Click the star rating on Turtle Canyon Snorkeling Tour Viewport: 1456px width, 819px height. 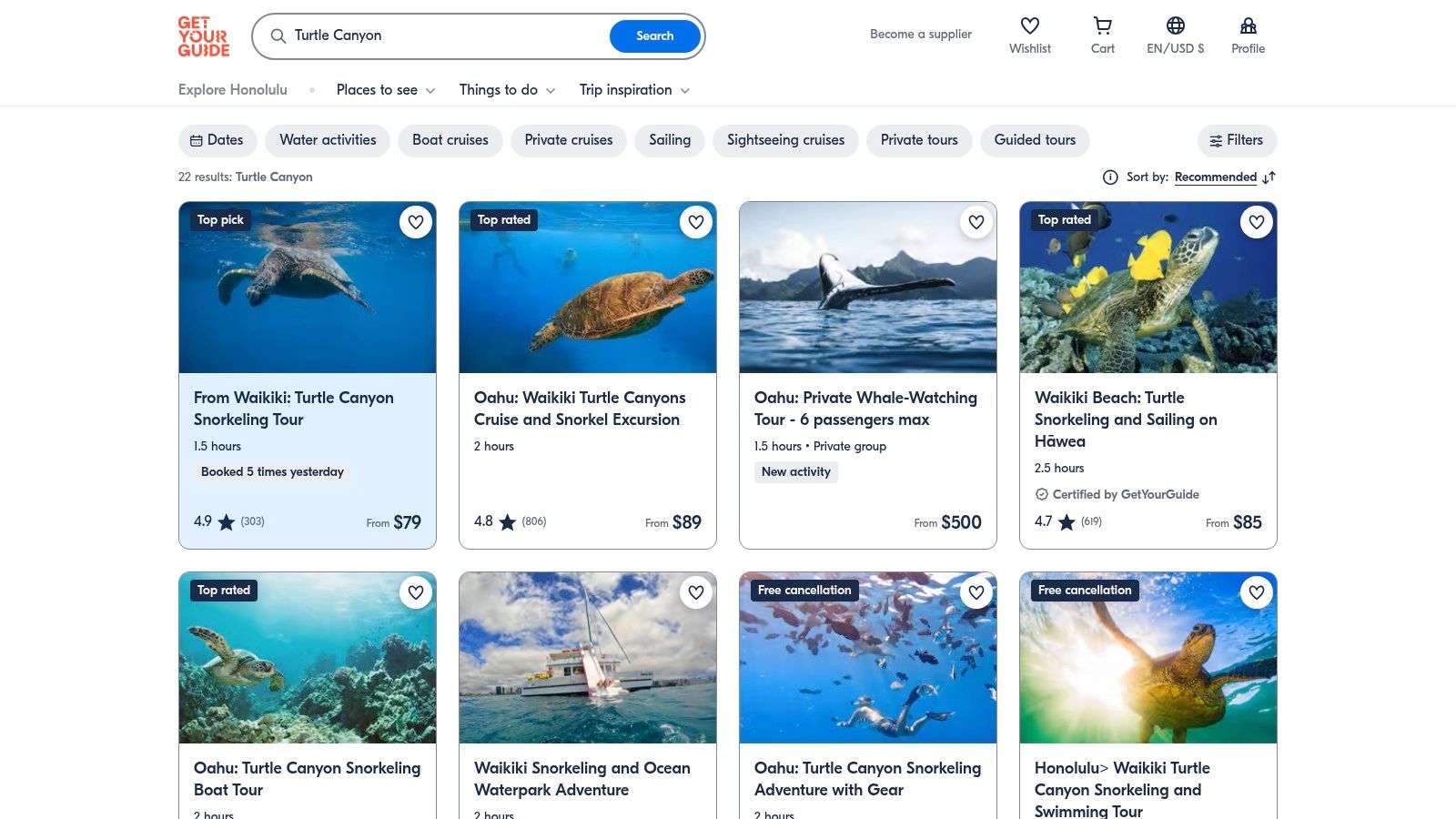coord(227,522)
